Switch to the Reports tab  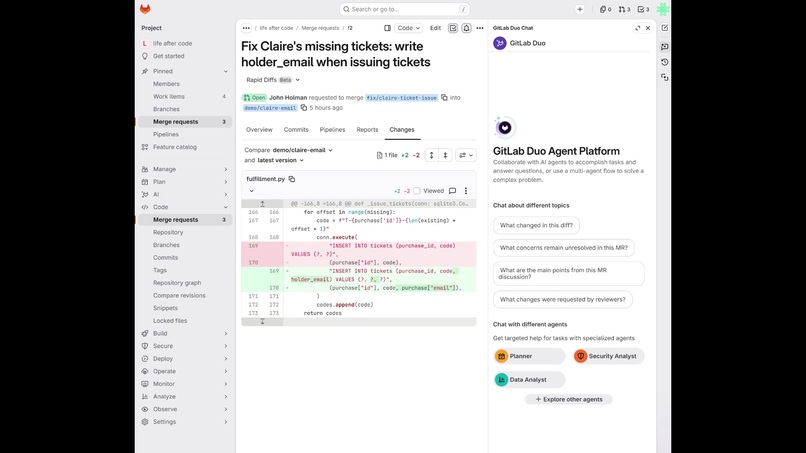(367, 130)
